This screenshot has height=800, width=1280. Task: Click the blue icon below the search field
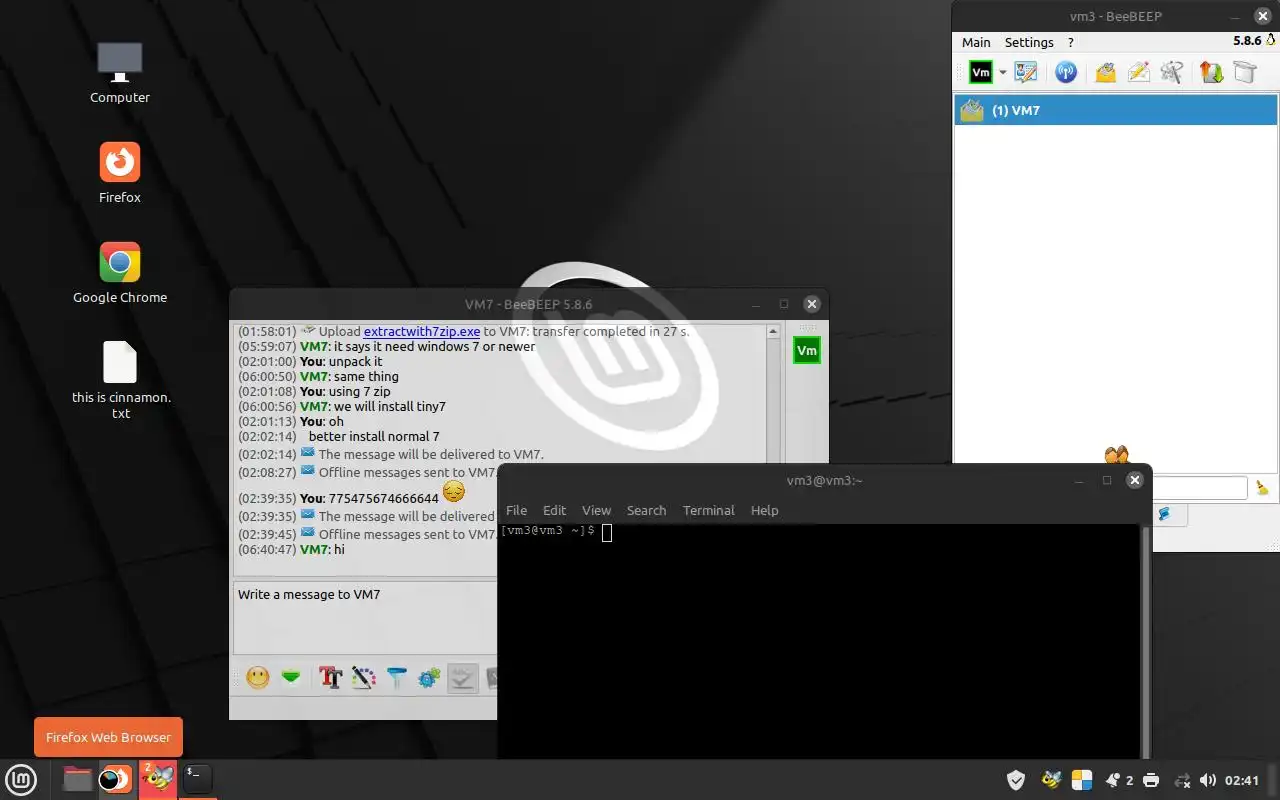[1164, 514]
